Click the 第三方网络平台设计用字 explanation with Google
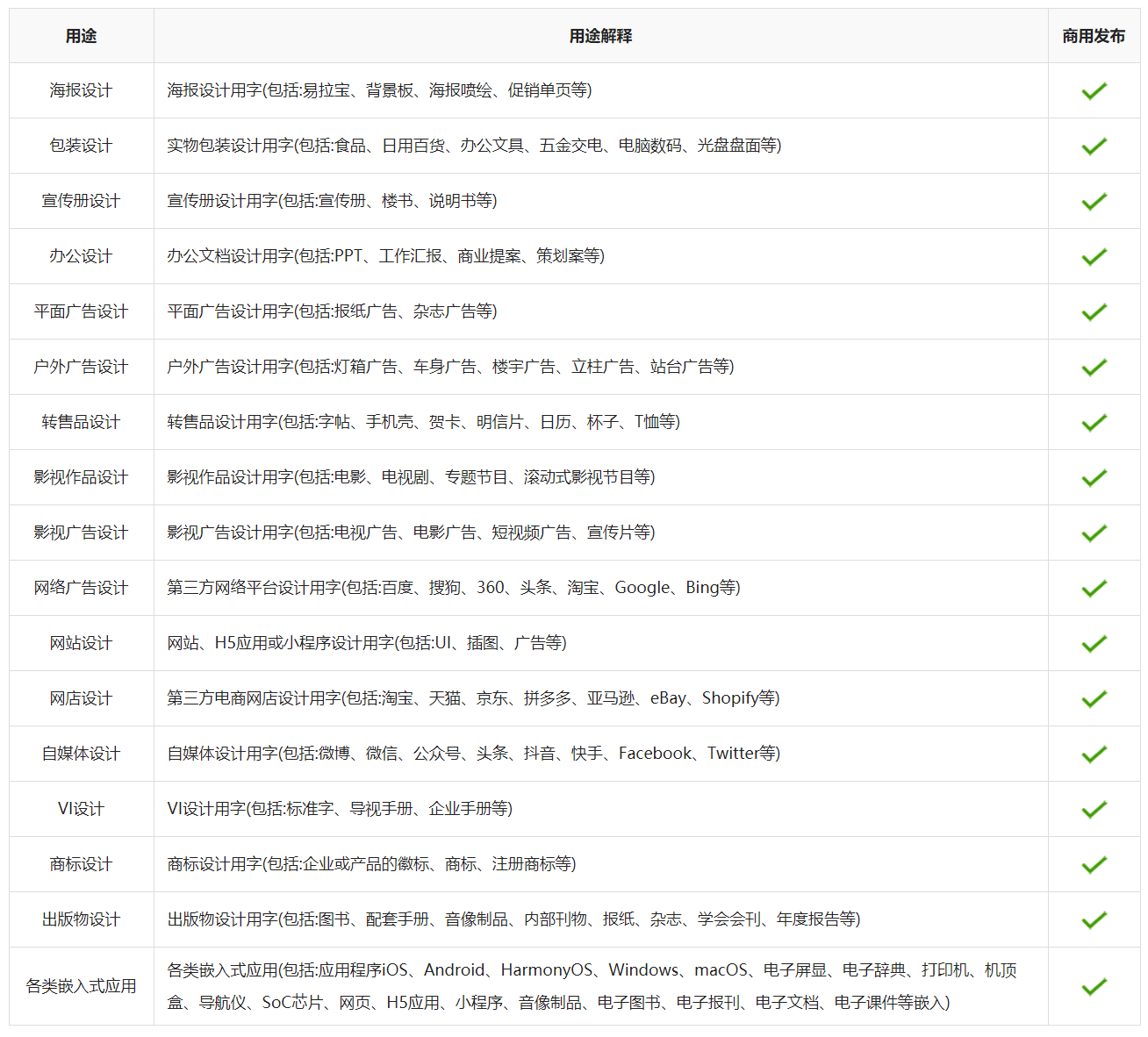Image resolution: width=1148 pixels, height=1037 pixels. point(454,588)
